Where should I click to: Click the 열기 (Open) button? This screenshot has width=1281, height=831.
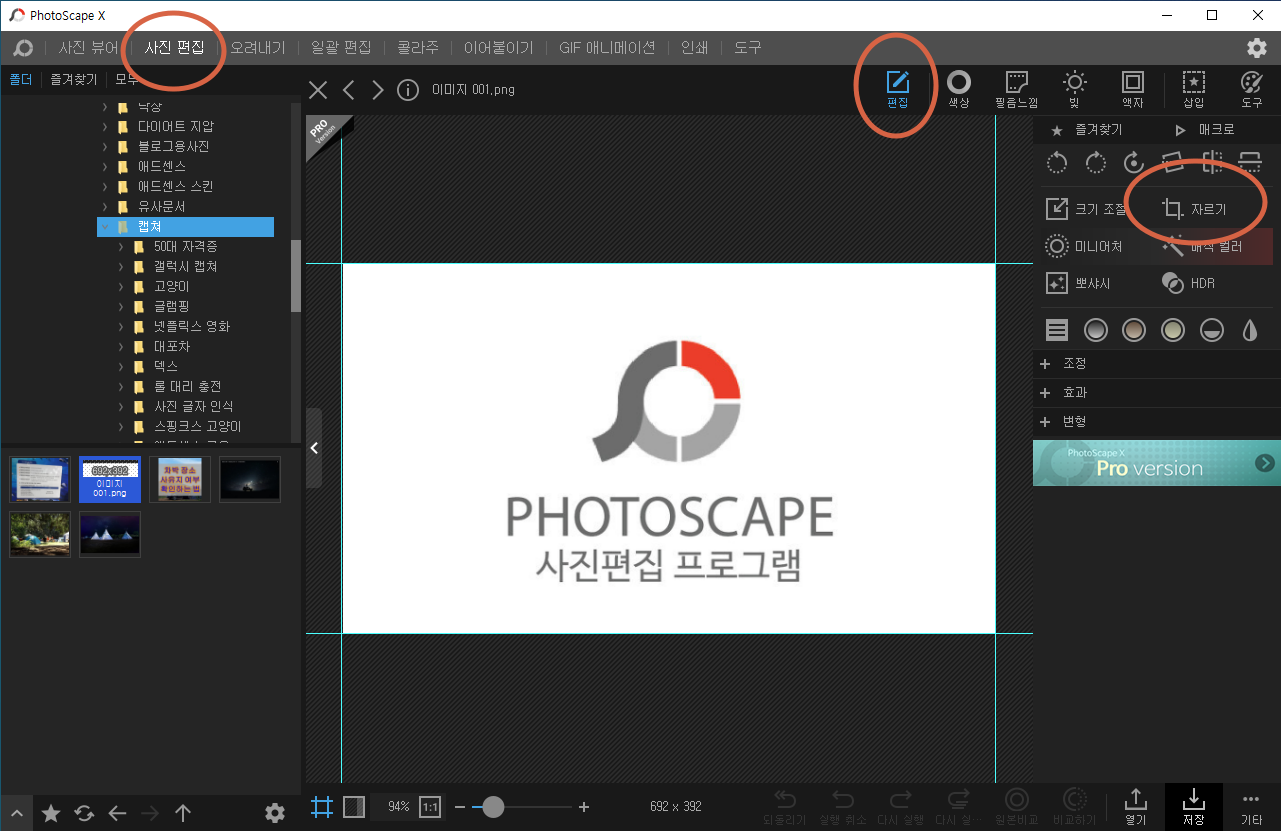(x=1135, y=805)
